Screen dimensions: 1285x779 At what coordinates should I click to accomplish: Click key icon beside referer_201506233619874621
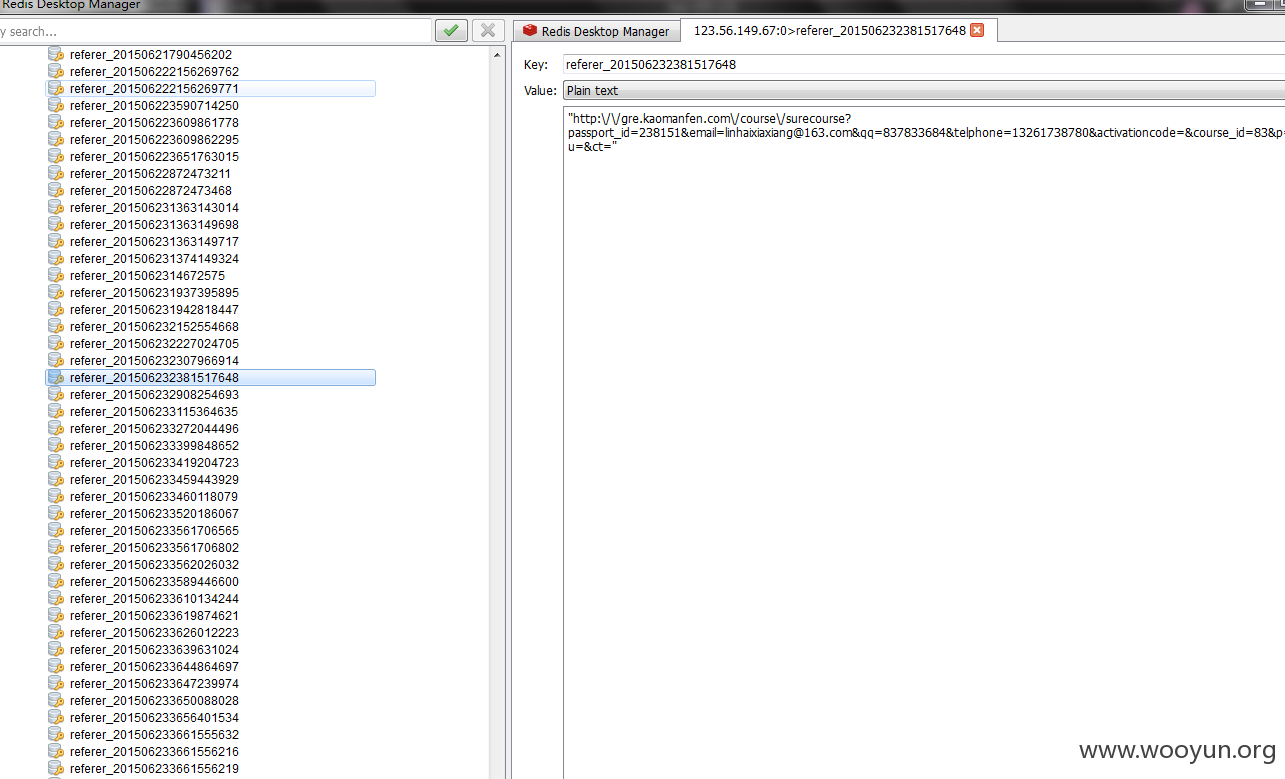pos(56,616)
